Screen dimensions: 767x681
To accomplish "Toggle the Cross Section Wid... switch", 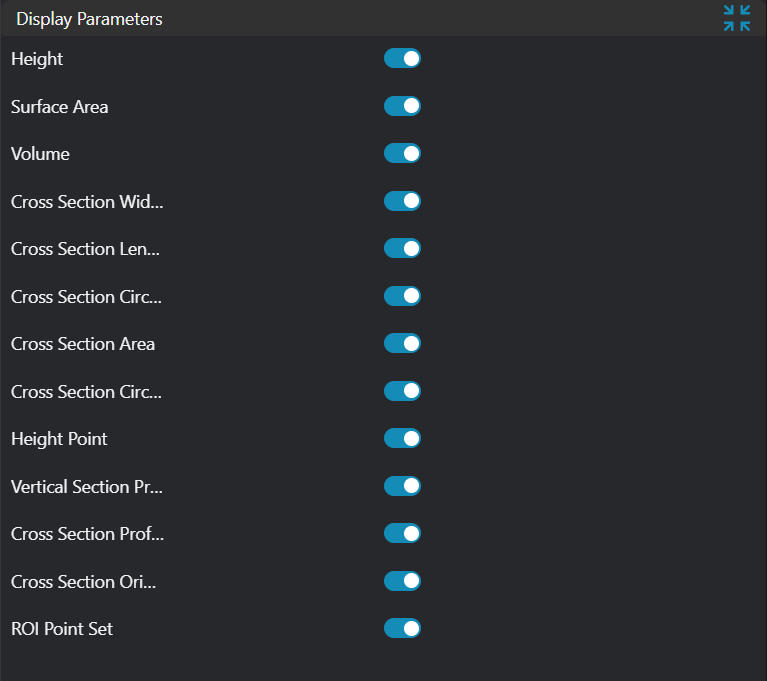I will [402, 201].
